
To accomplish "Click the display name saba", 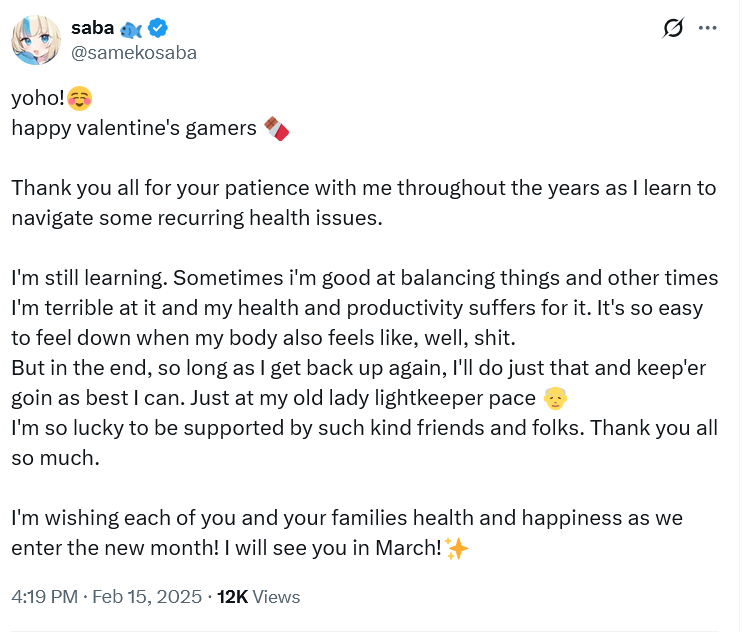I will pos(93,28).
